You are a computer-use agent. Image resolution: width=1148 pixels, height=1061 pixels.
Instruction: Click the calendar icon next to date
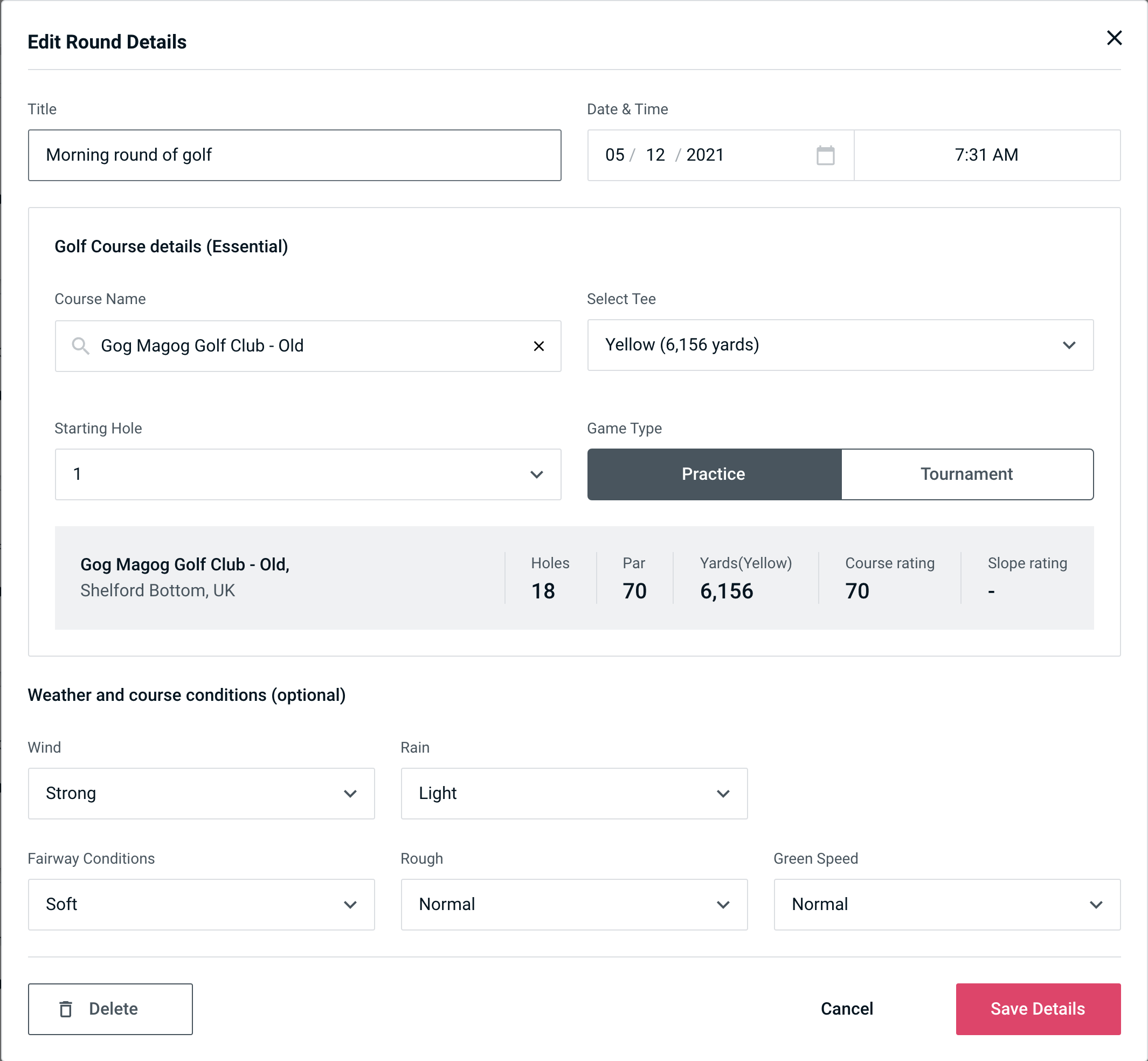(x=824, y=154)
